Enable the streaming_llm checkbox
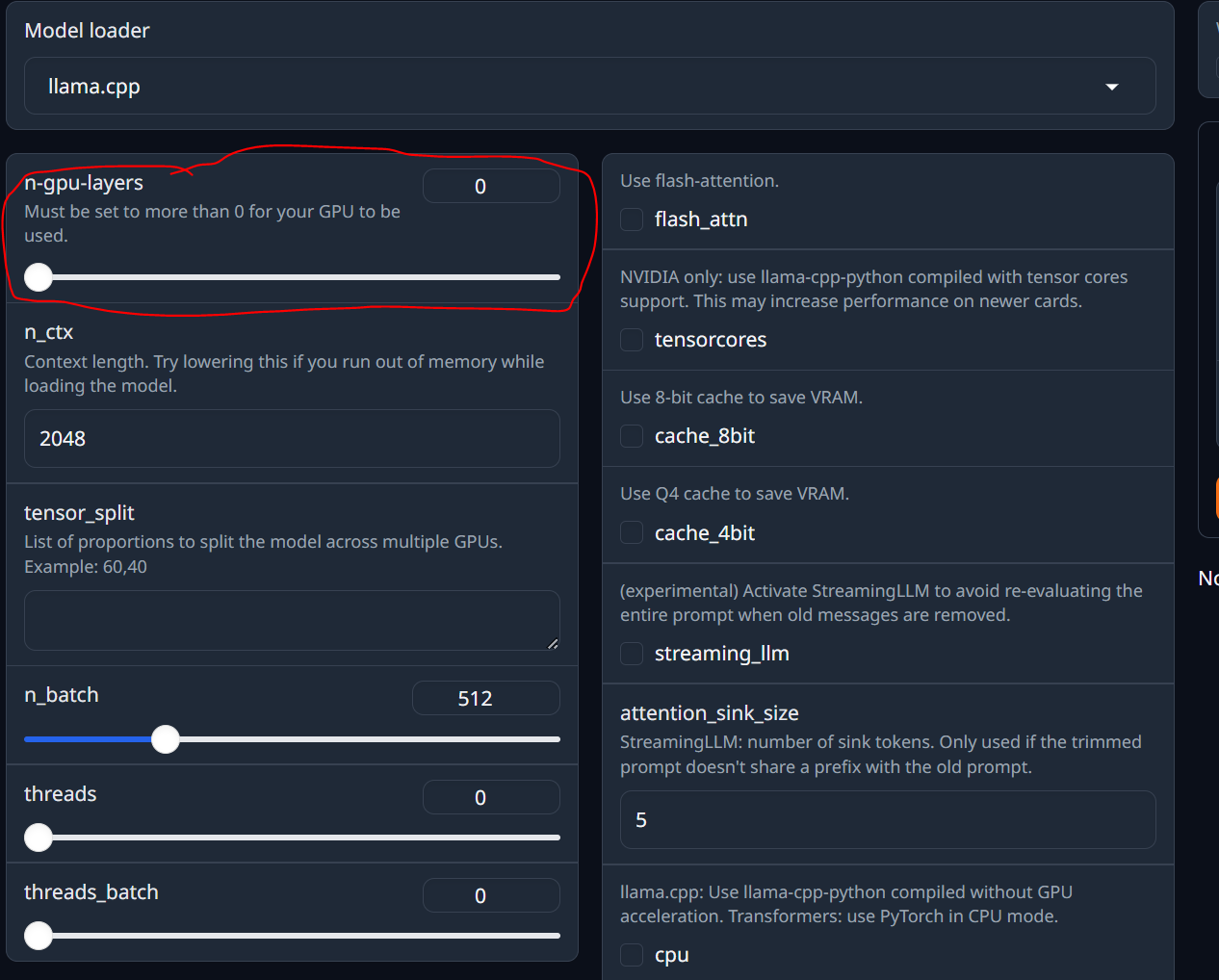Screen dimensions: 1219x980 coord(632,654)
